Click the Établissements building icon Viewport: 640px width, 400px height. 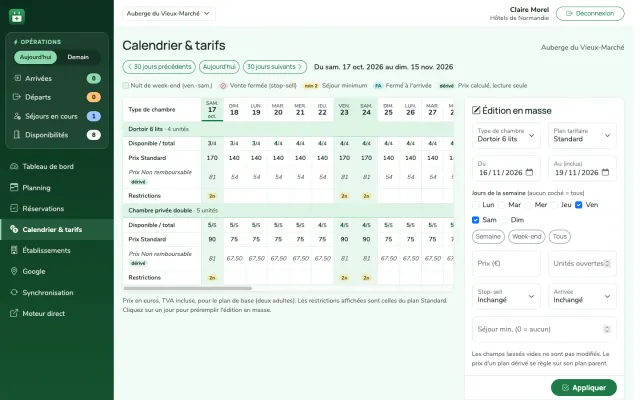(x=14, y=250)
